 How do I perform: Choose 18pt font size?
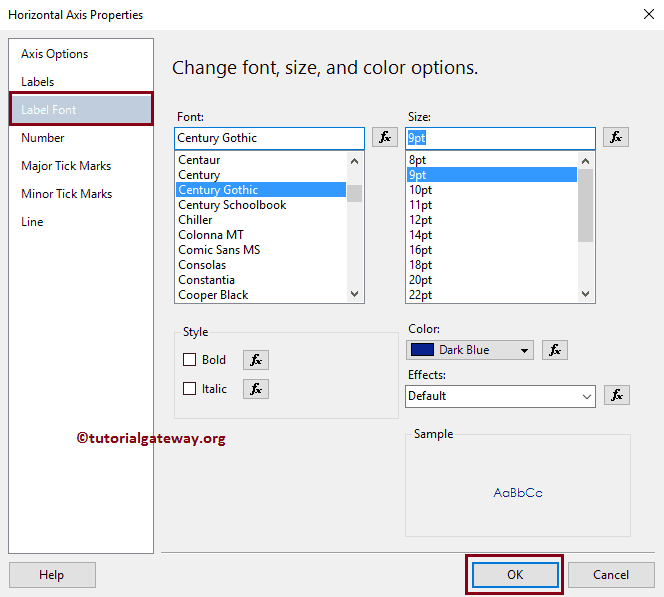492,265
